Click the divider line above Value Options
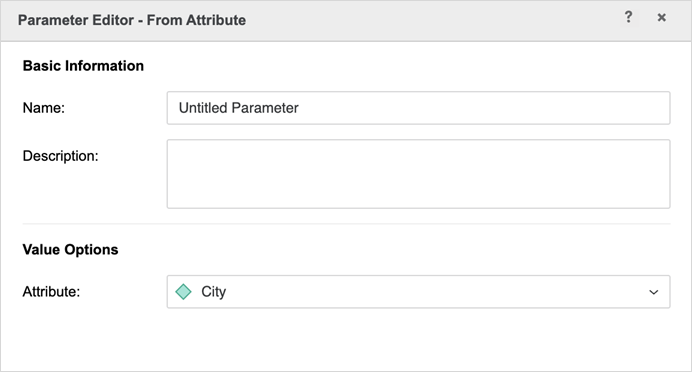The width and height of the screenshot is (692, 372). tap(346, 224)
